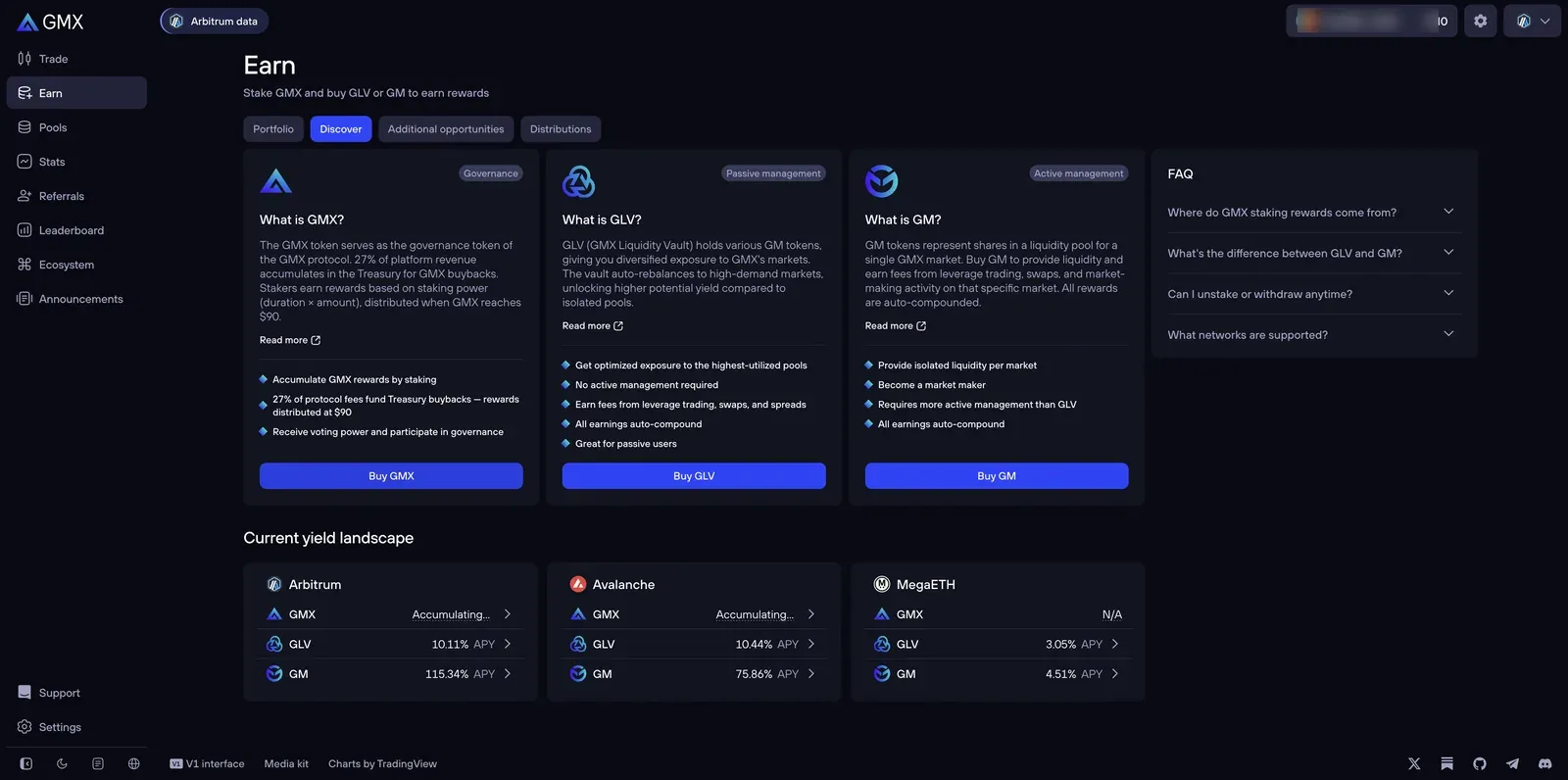
Task: Click the Arbitrum network icon in yield landscape
Action: tap(274, 584)
